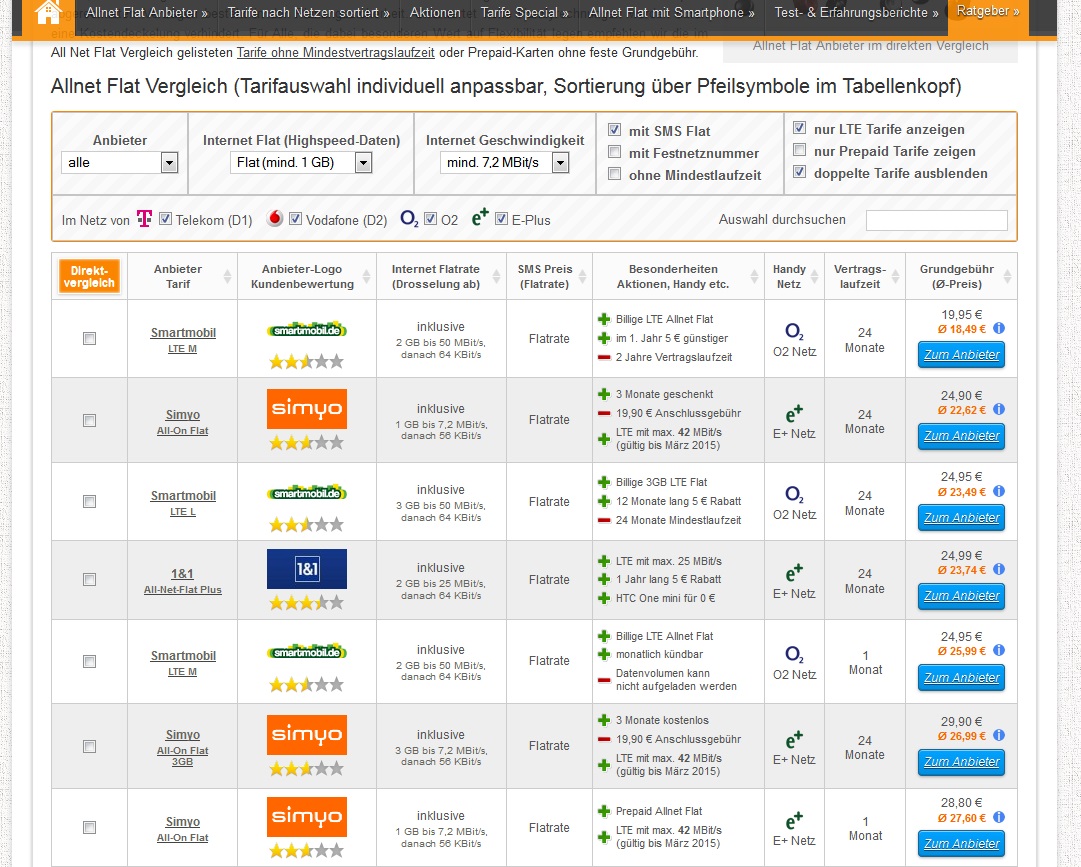Sort by SMS Preis column arrows
The height and width of the screenshot is (867, 1081).
point(582,277)
